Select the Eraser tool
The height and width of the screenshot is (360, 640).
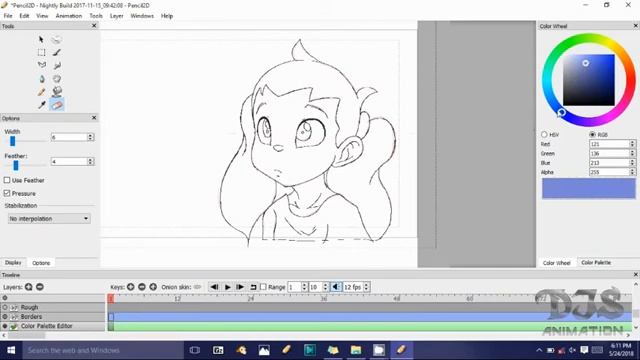pyautogui.click(x=57, y=105)
